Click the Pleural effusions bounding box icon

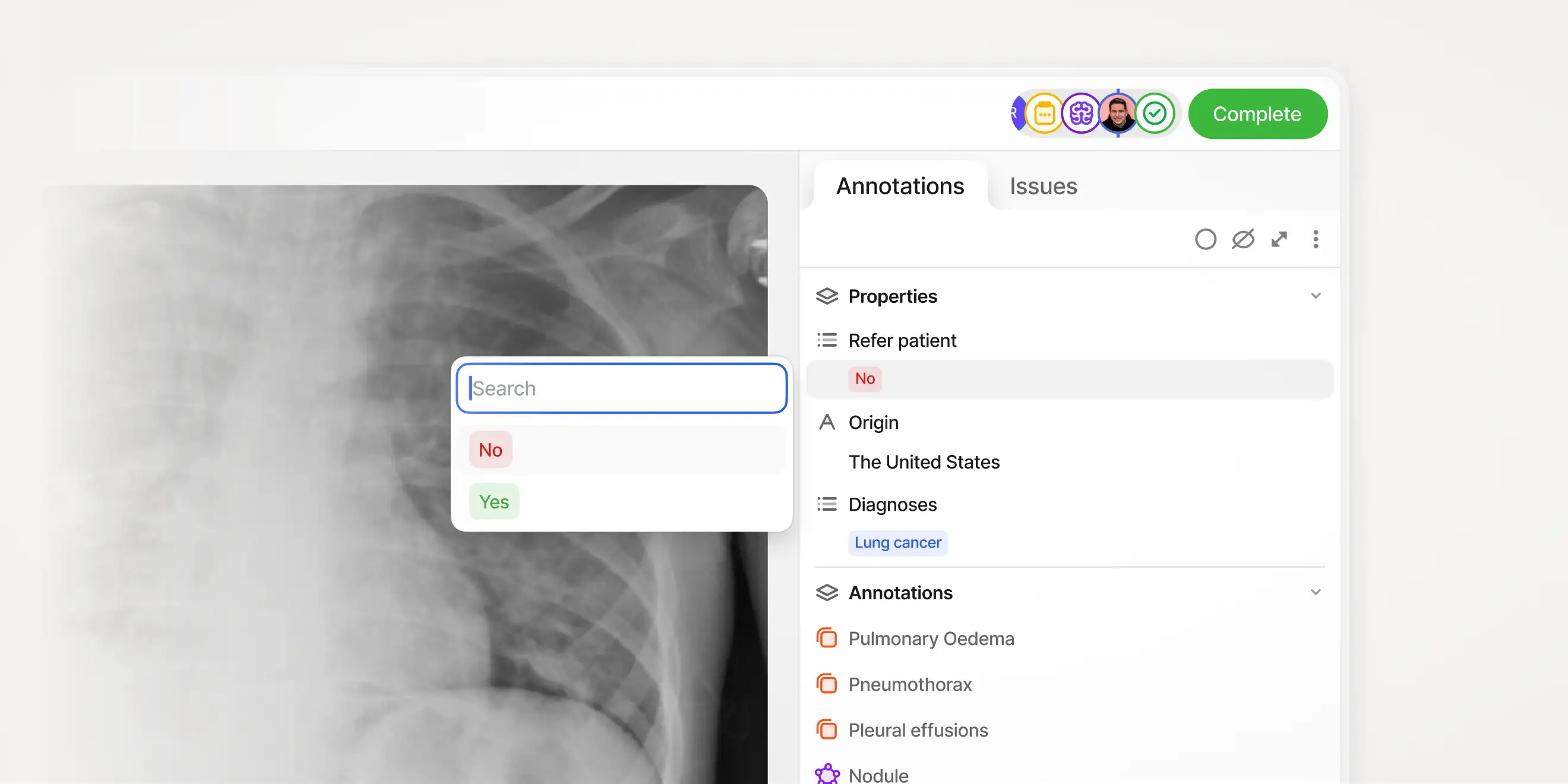[x=827, y=730]
